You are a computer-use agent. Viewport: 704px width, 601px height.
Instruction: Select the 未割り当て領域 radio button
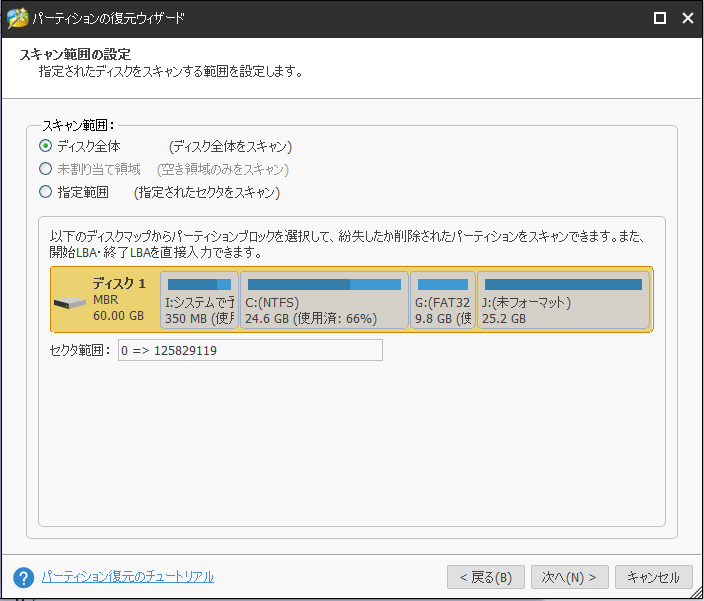click(45, 169)
